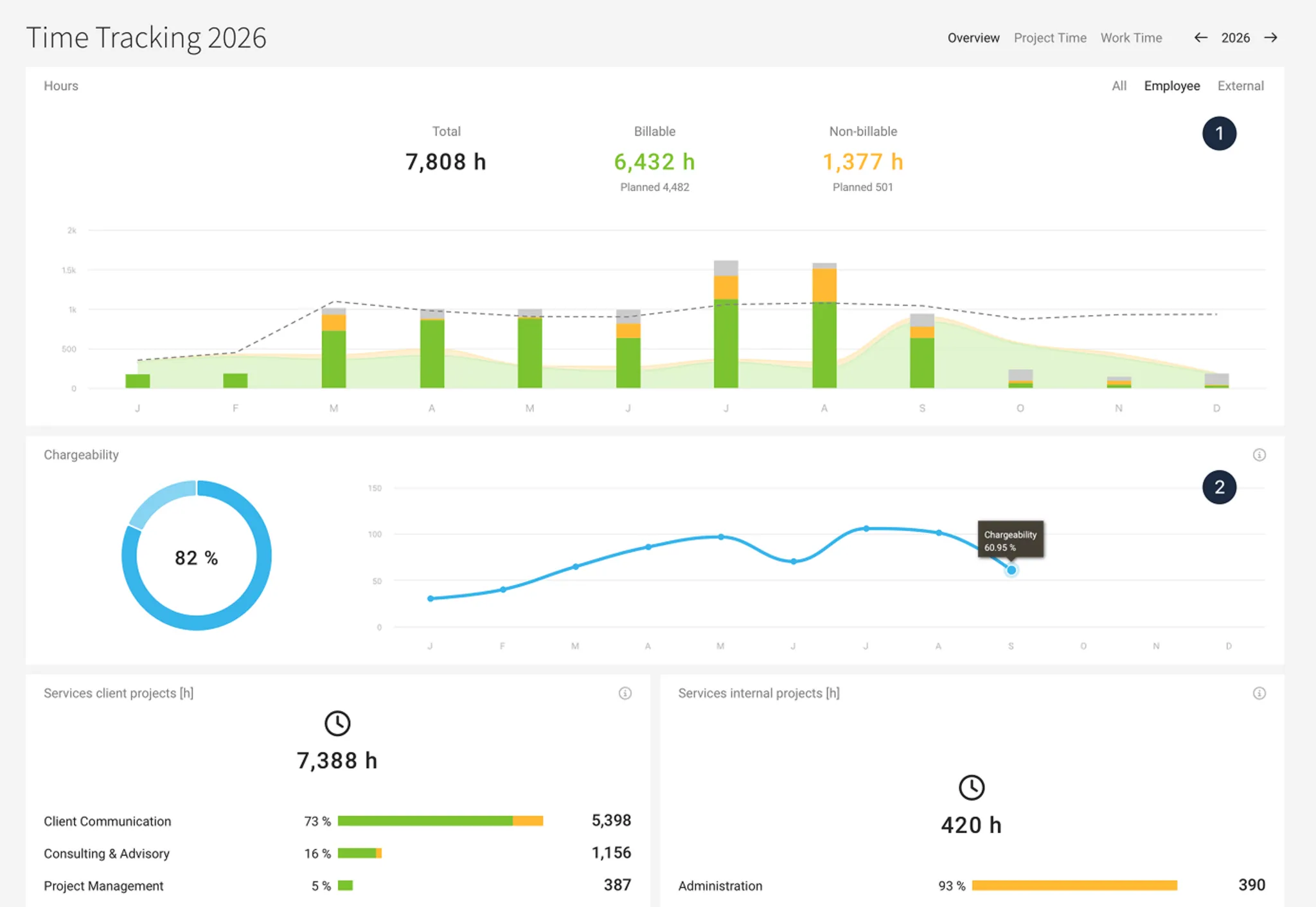Click the January chargeability data point
This screenshot has width=1316, height=907.
click(431, 598)
